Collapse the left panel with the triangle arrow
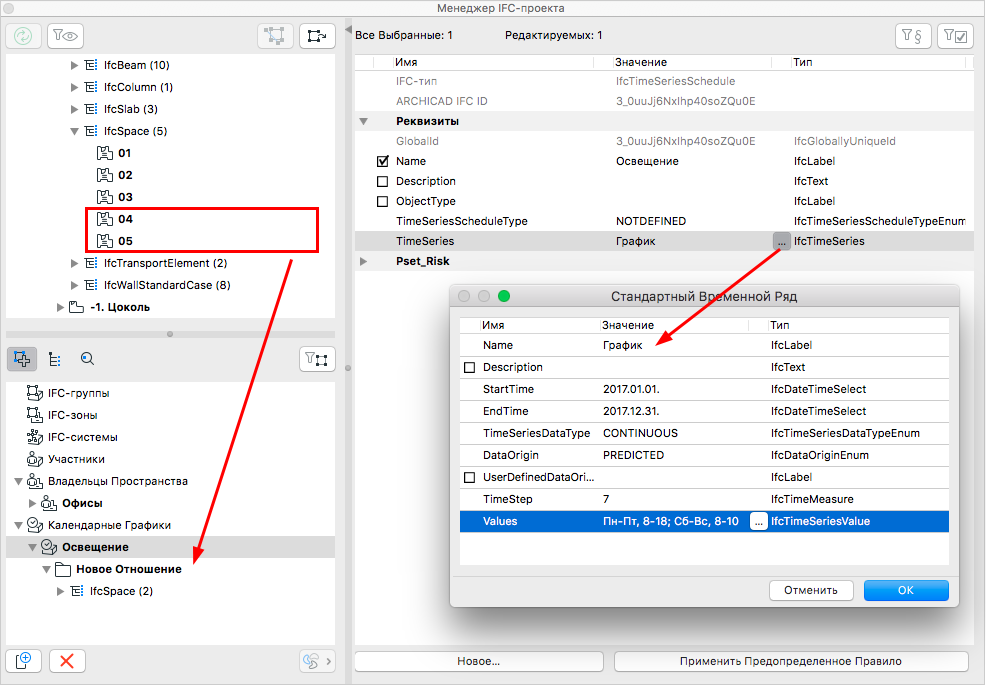The image size is (986, 687). (x=348, y=30)
